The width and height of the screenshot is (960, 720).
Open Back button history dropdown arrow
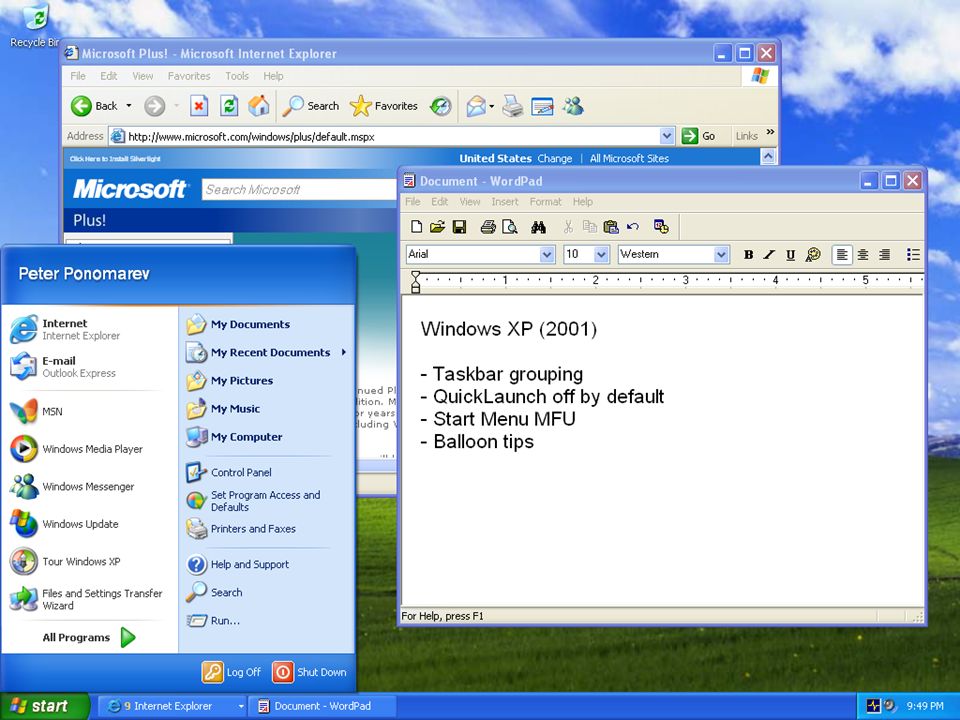coord(129,106)
